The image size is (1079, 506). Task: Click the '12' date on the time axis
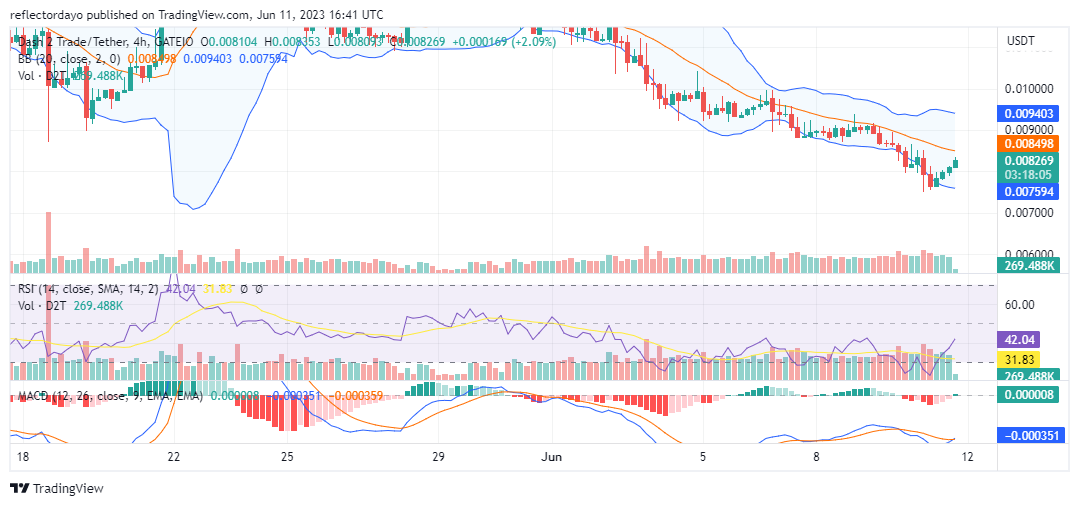point(967,457)
